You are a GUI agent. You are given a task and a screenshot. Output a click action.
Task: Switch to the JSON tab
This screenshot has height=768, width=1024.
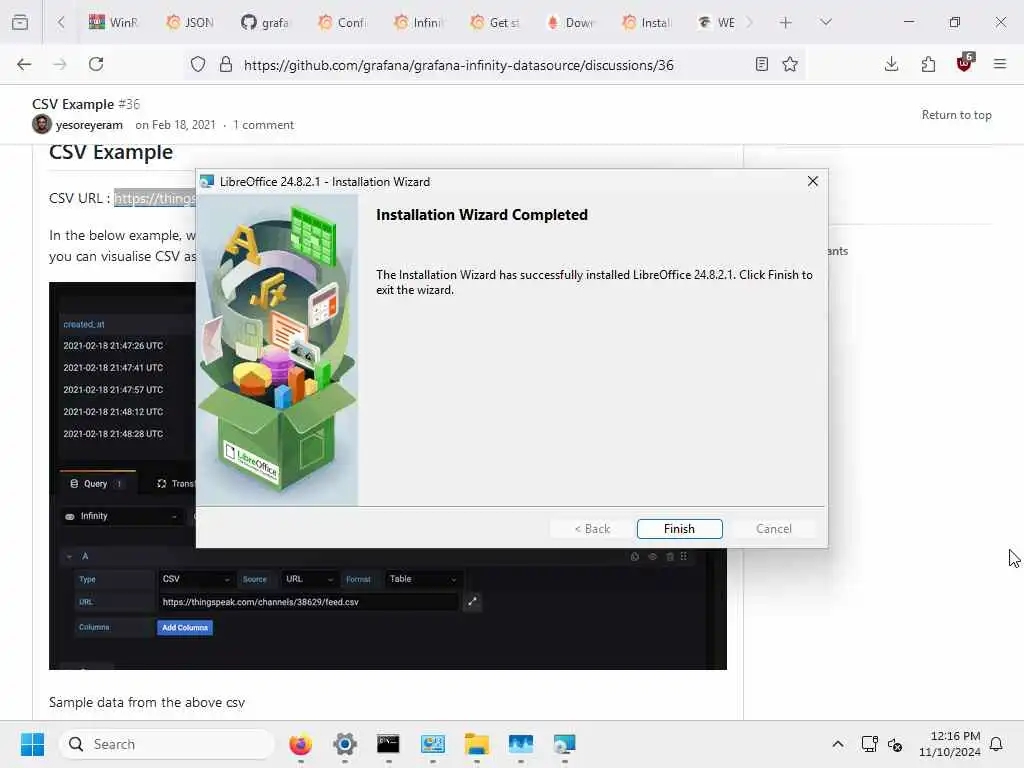pyautogui.click(x=191, y=23)
